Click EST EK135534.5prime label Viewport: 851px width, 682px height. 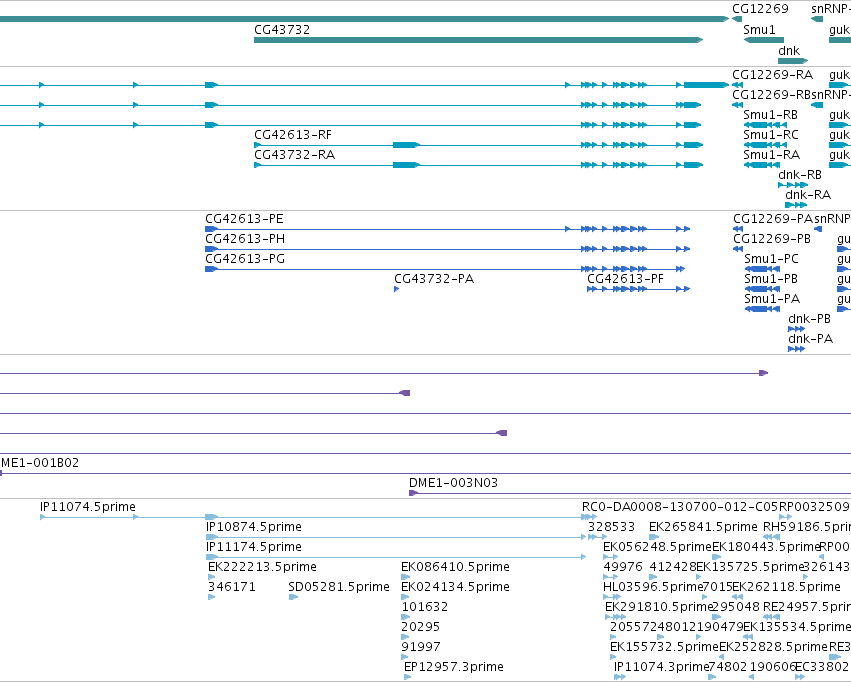point(797,627)
